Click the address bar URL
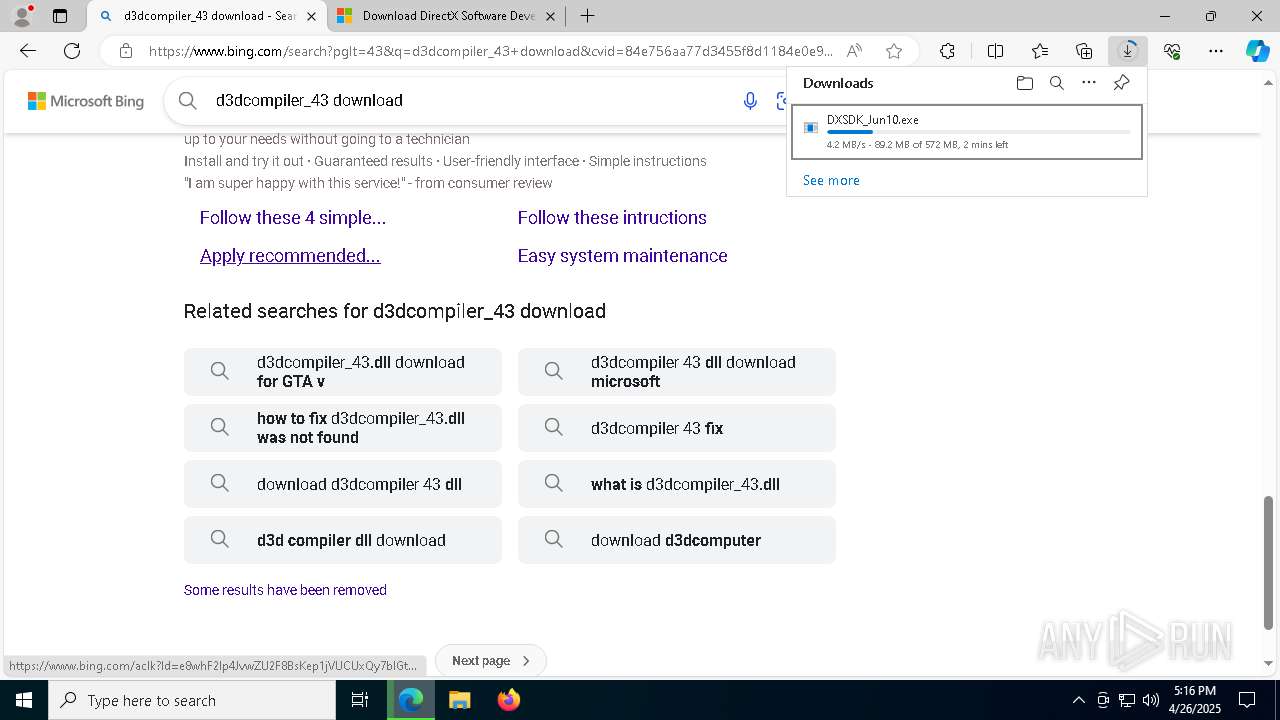Screen dimensions: 1280x720 point(490,51)
